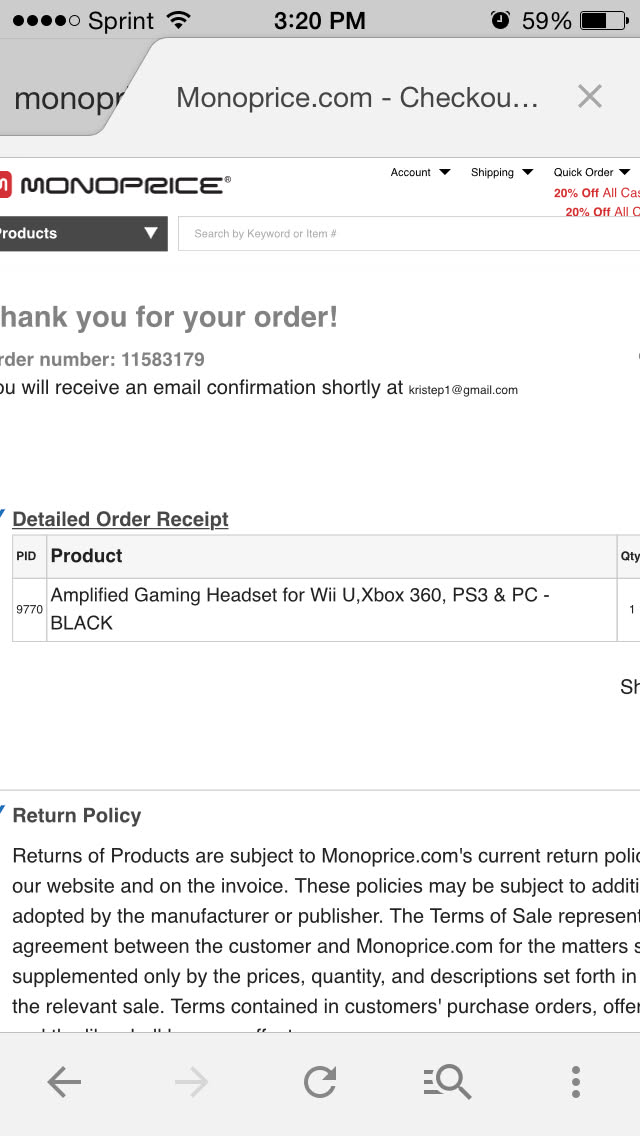Expand the Shipping dropdown
The height and width of the screenshot is (1136, 640).
(502, 173)
